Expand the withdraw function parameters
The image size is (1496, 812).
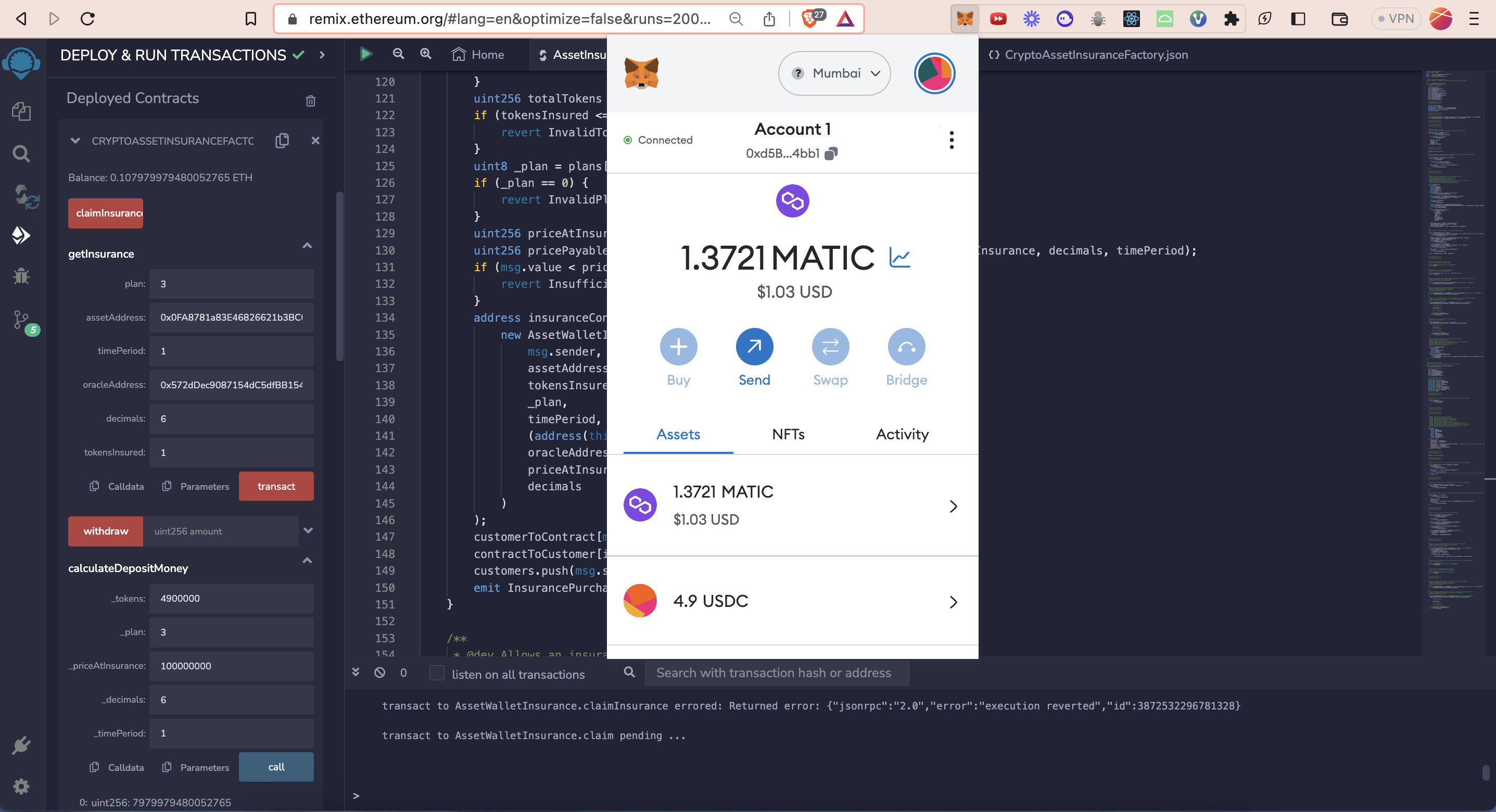(308, 531)
